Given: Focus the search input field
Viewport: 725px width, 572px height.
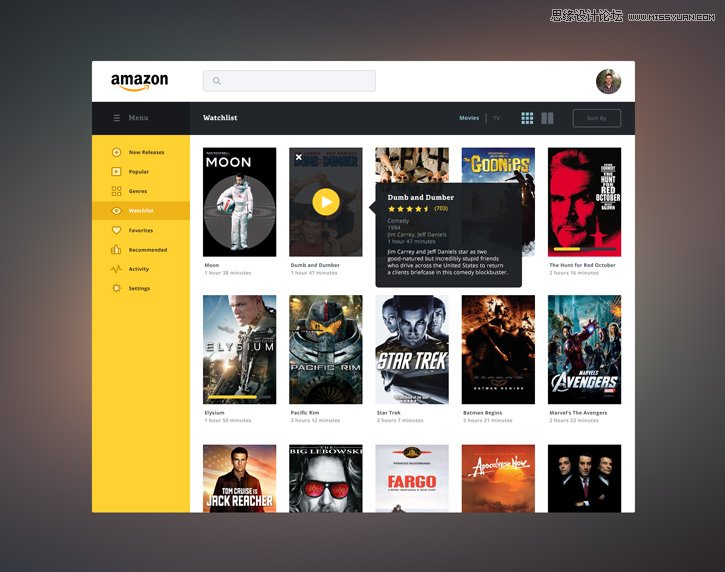Looking at the screenshot, I should coord(289,81).
